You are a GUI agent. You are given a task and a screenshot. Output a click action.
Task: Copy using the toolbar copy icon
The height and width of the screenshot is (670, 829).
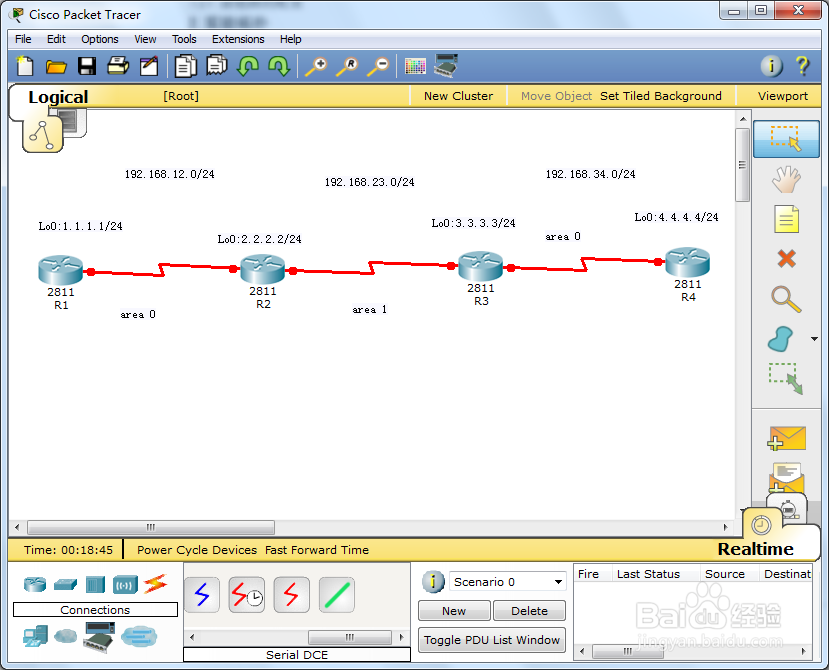(186, 66)
